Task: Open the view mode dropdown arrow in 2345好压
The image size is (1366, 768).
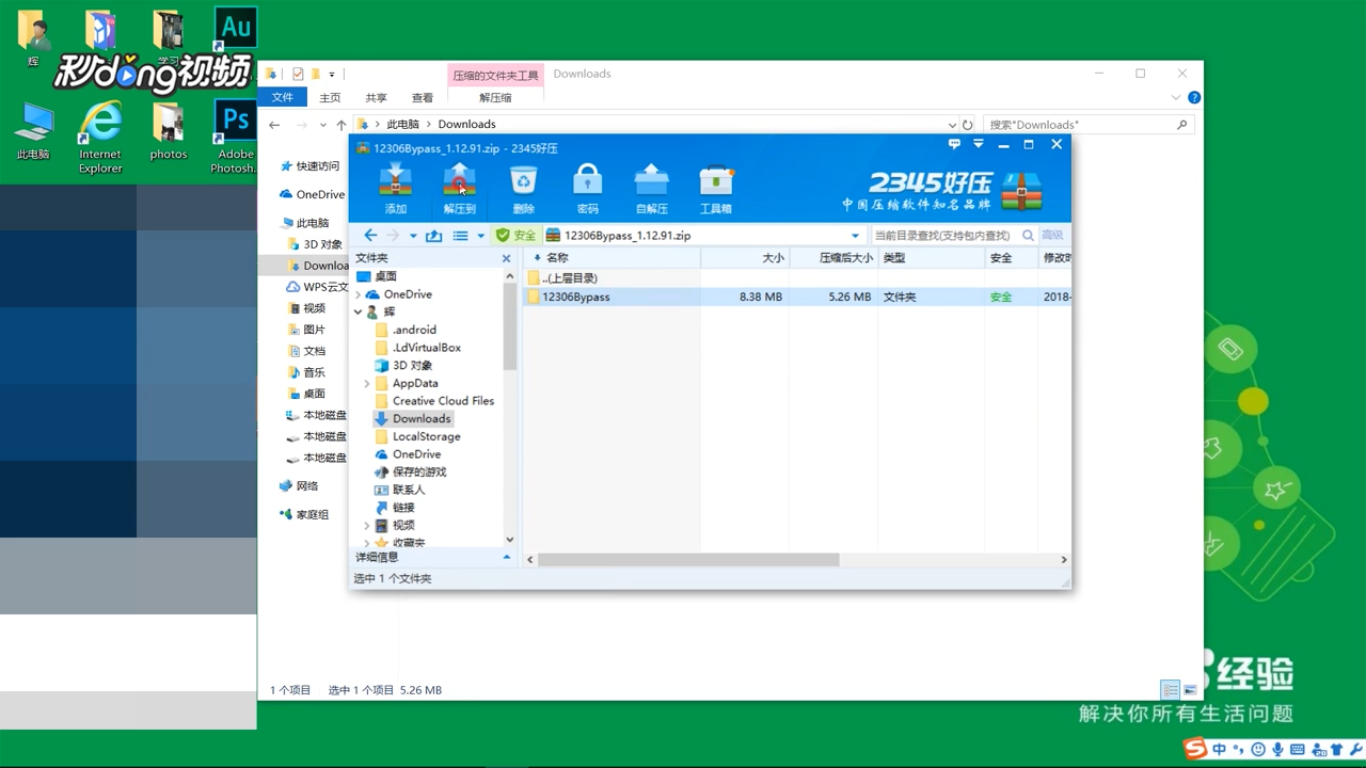Action: 480,236
